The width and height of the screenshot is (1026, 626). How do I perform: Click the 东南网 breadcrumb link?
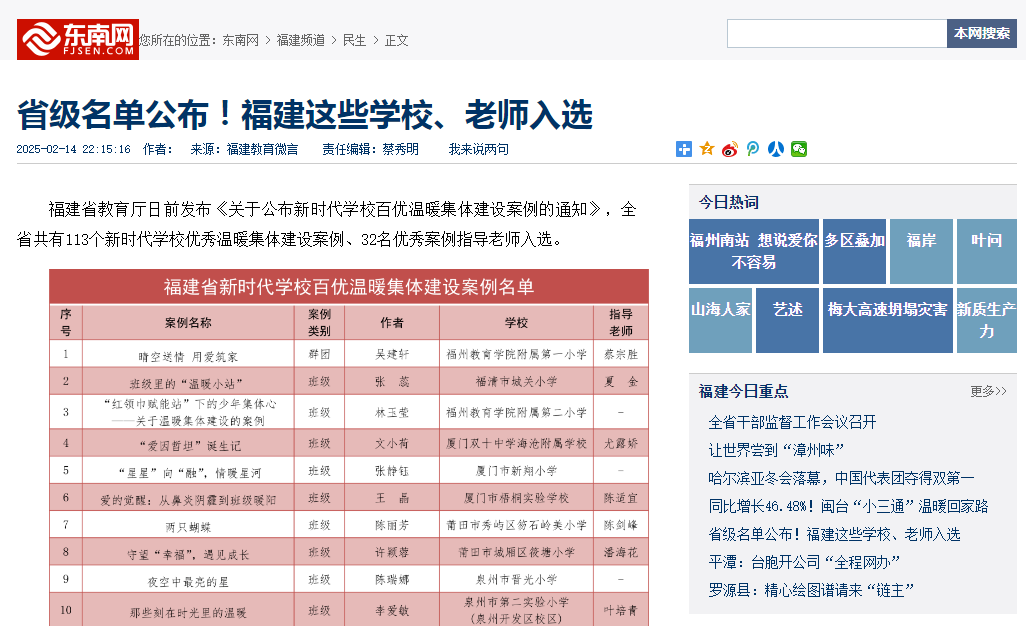240,40
